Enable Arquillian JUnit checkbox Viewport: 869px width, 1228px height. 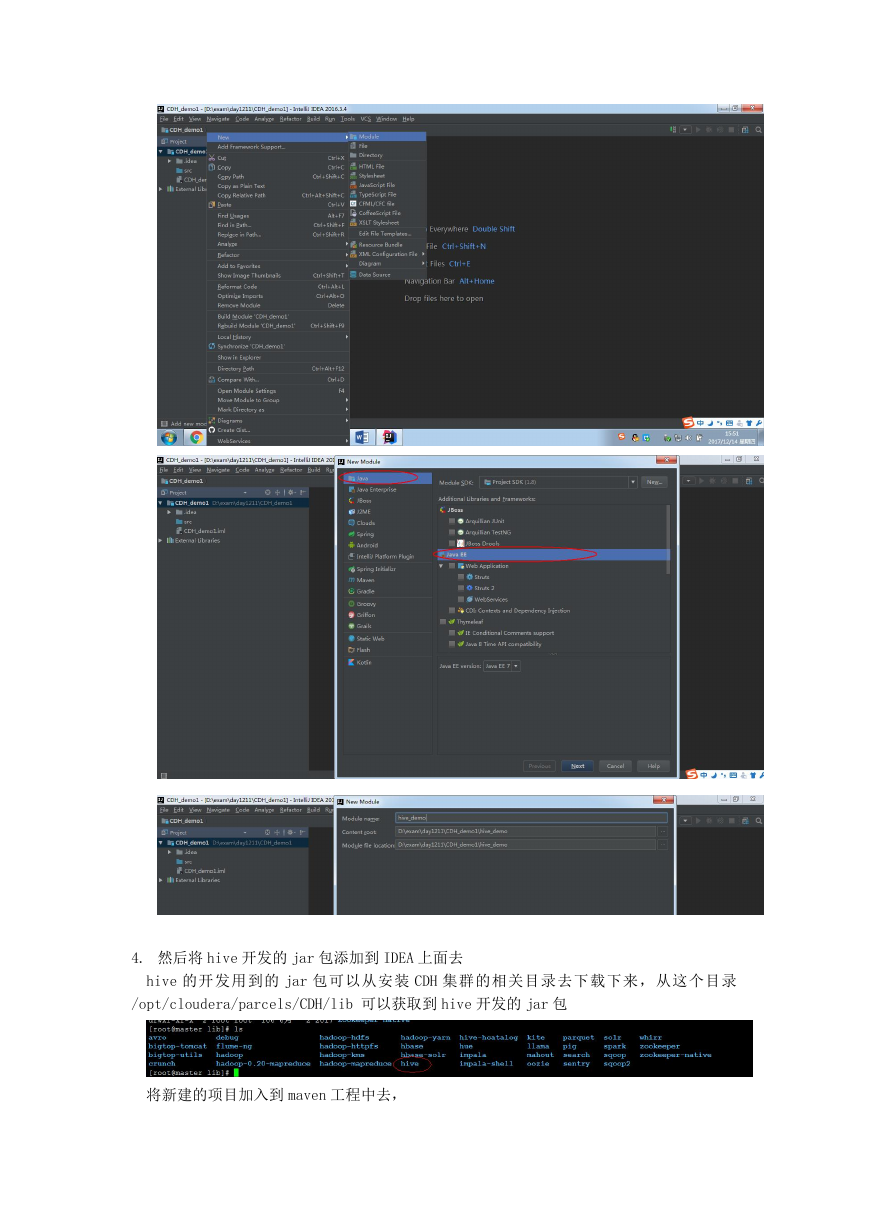[x=452, y=520]
